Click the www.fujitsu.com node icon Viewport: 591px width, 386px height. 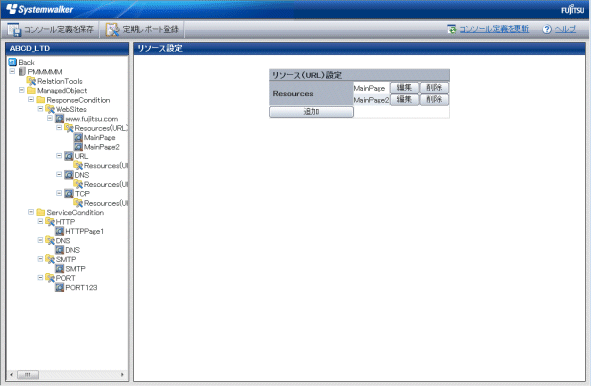click(60, 119)
